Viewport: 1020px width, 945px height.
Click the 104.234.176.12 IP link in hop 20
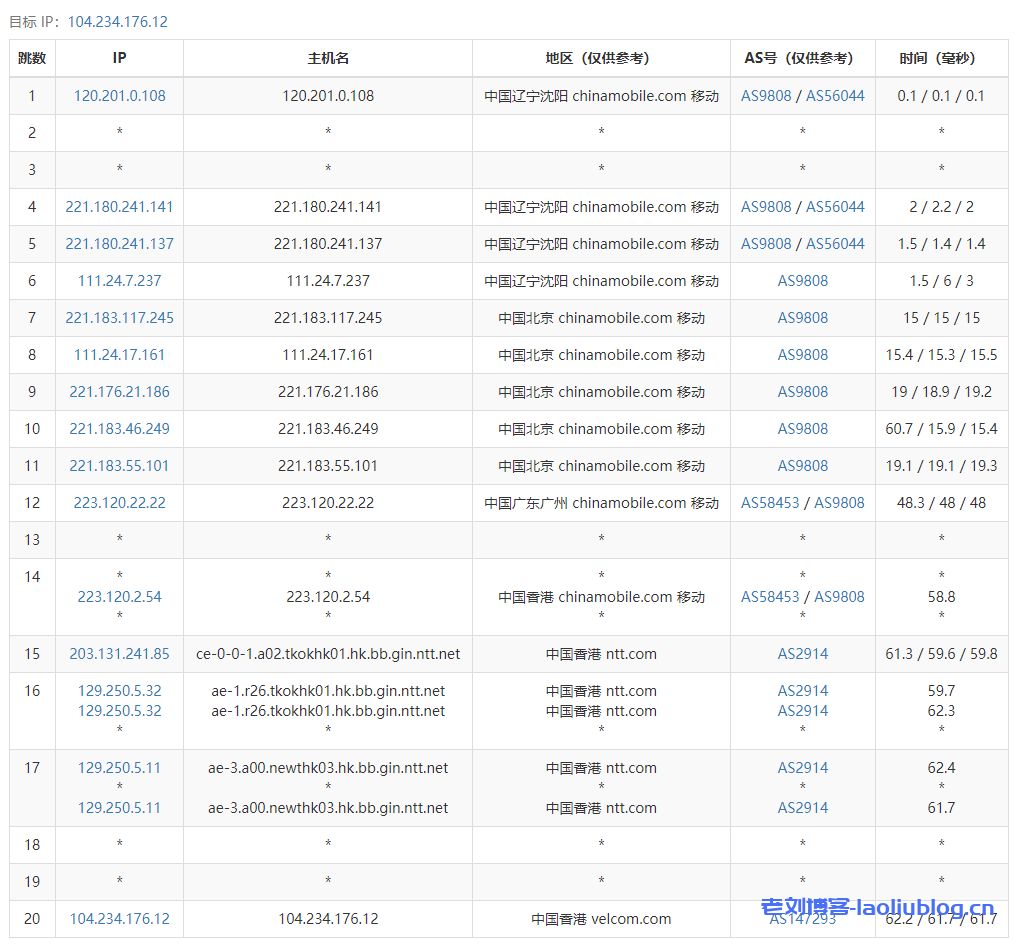pyautogui.click(x=120, y=919)
